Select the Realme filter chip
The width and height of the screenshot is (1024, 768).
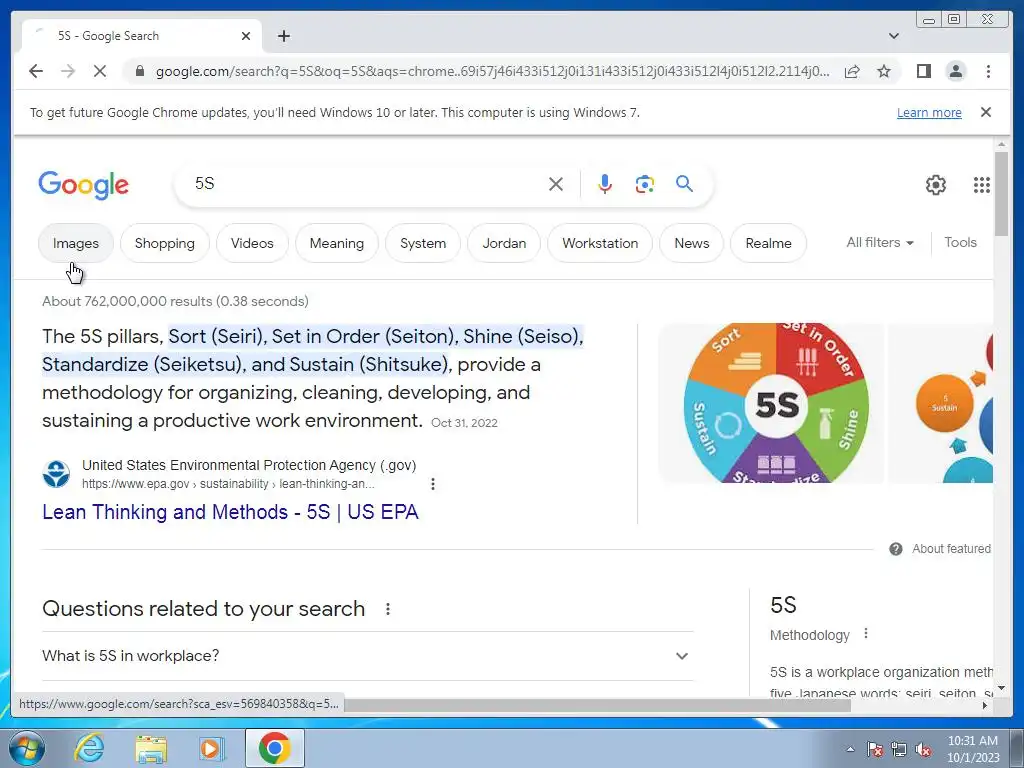[x=768, y=243]
